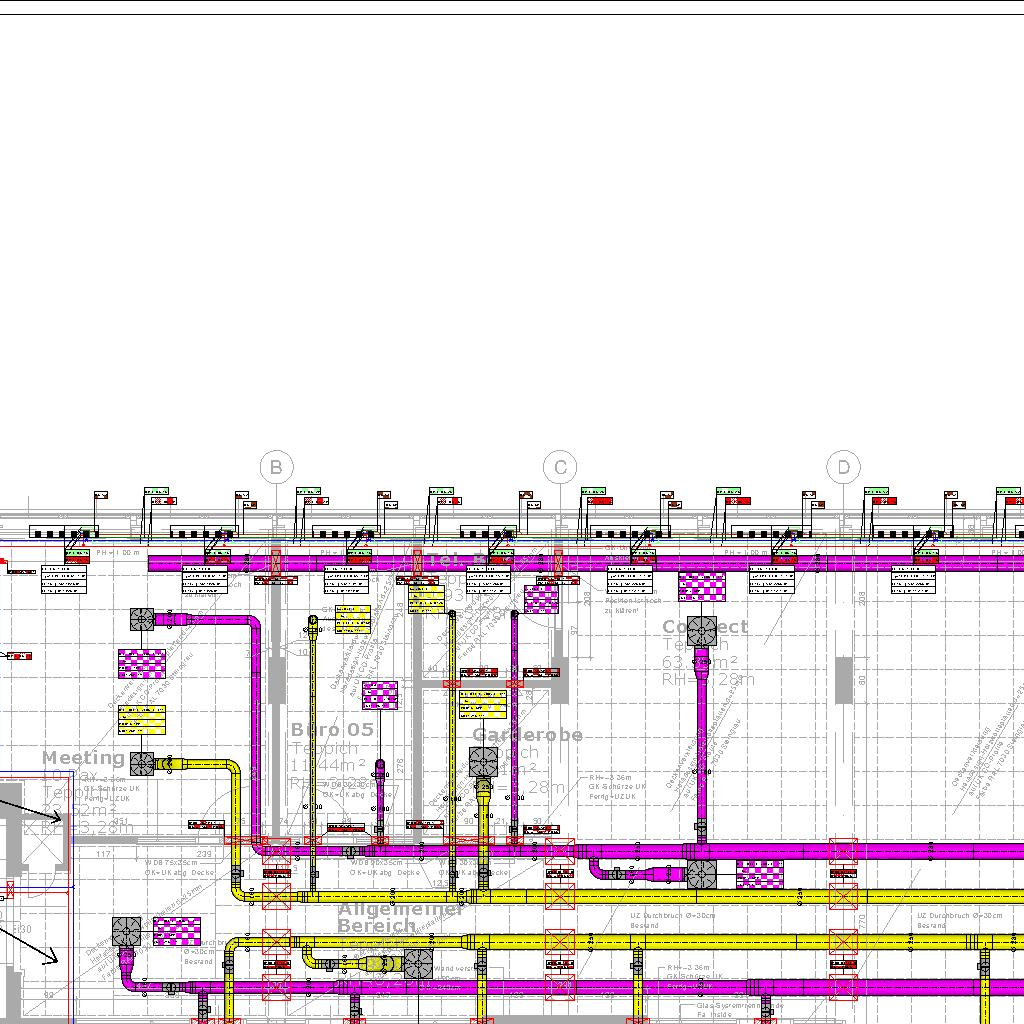Select the air diffuser in the Connect room
1024x1024 pixels.
tap(702, 630)
